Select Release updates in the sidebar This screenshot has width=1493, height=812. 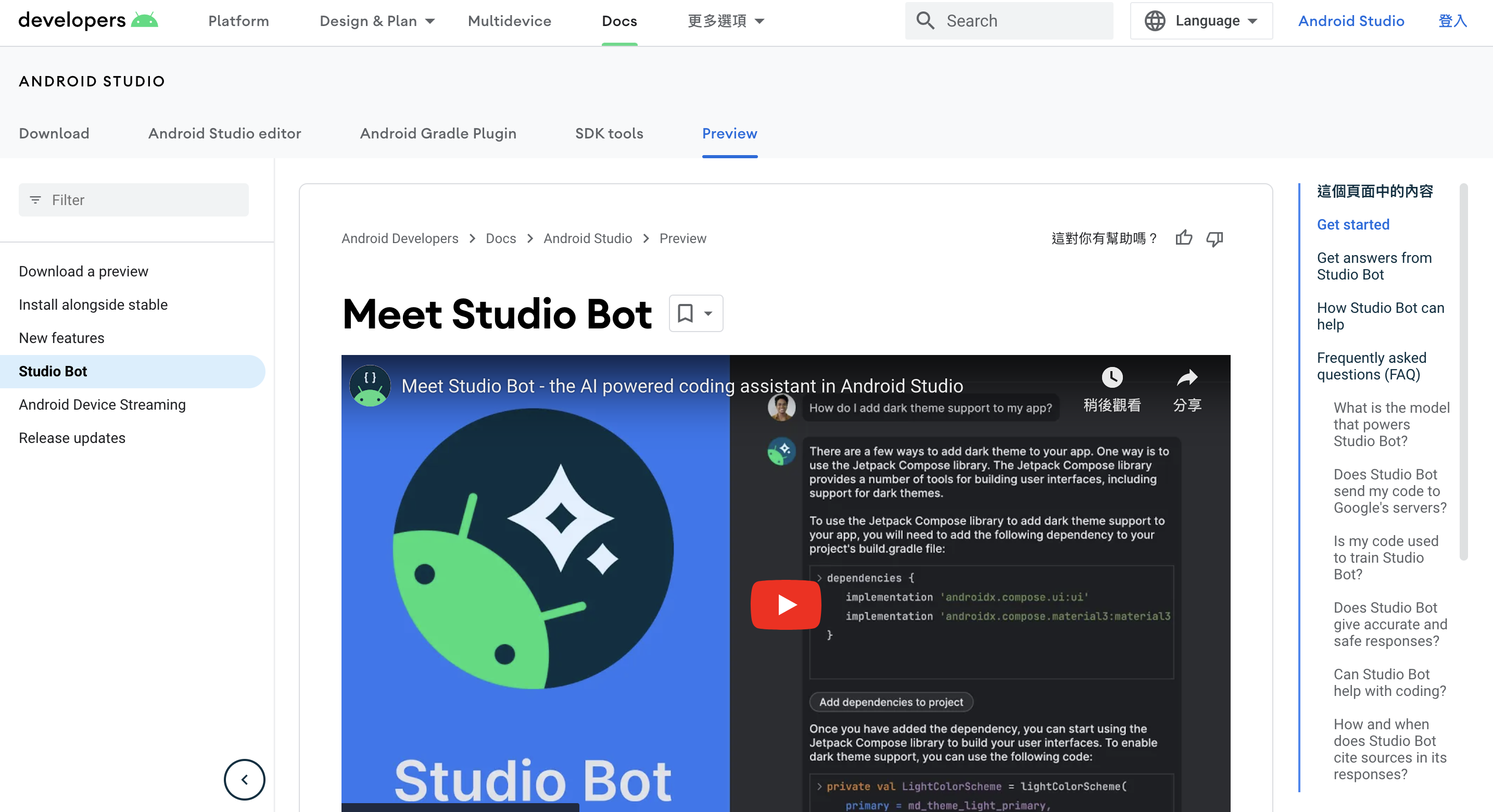[72, 438]
